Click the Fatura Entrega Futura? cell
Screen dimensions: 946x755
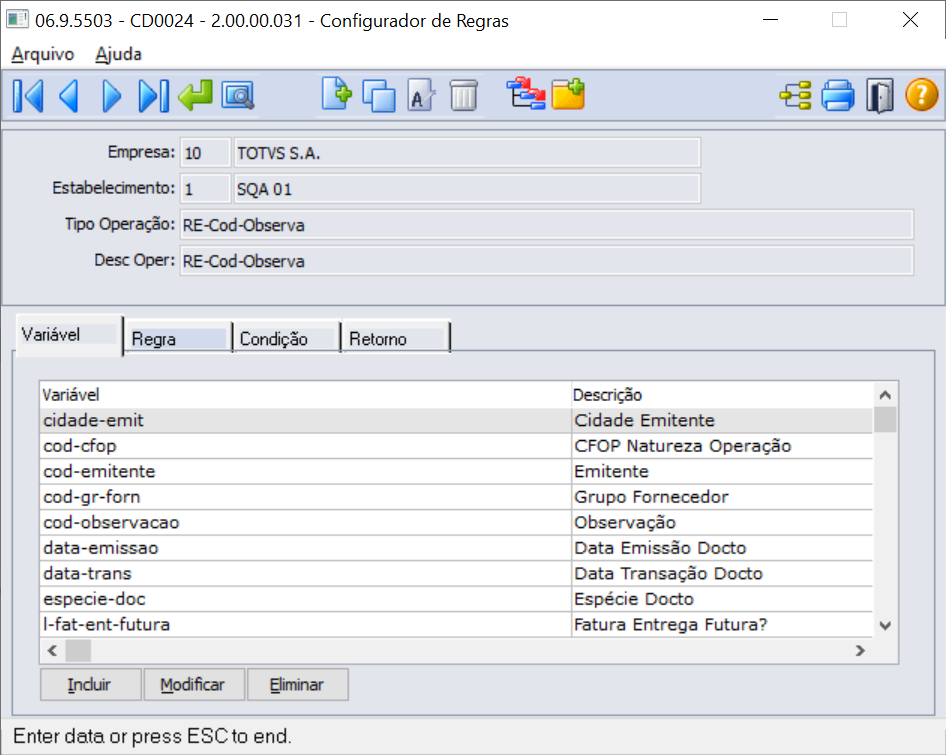722,625
